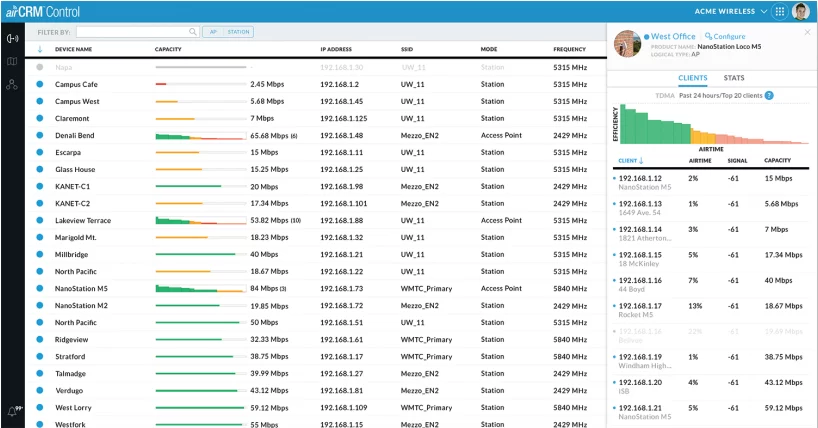Click the efficiency airtime chart
Viewport: 818px width, 428px height.
[714, 124]
